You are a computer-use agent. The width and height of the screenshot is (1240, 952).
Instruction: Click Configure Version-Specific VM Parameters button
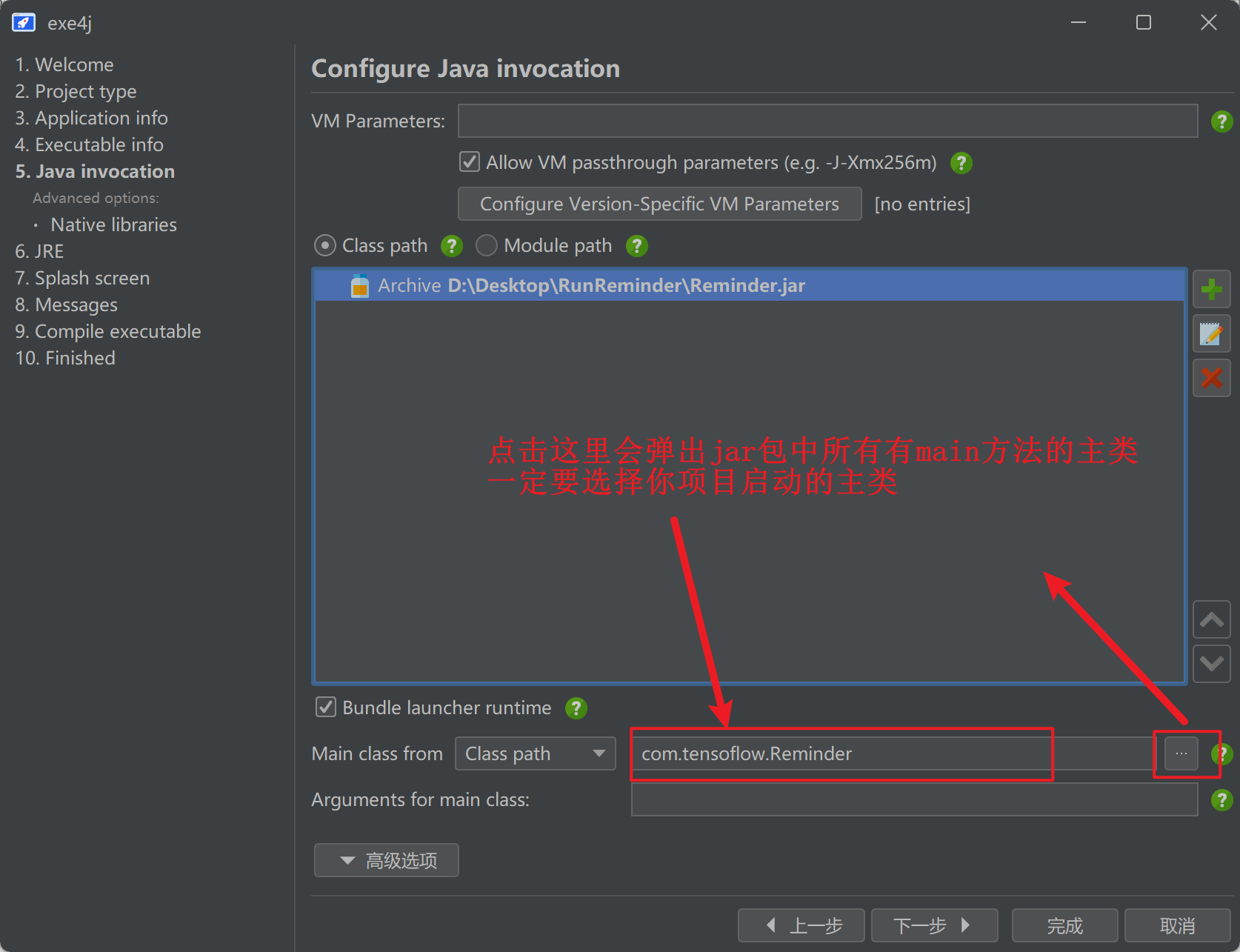(x=659, y=204)
